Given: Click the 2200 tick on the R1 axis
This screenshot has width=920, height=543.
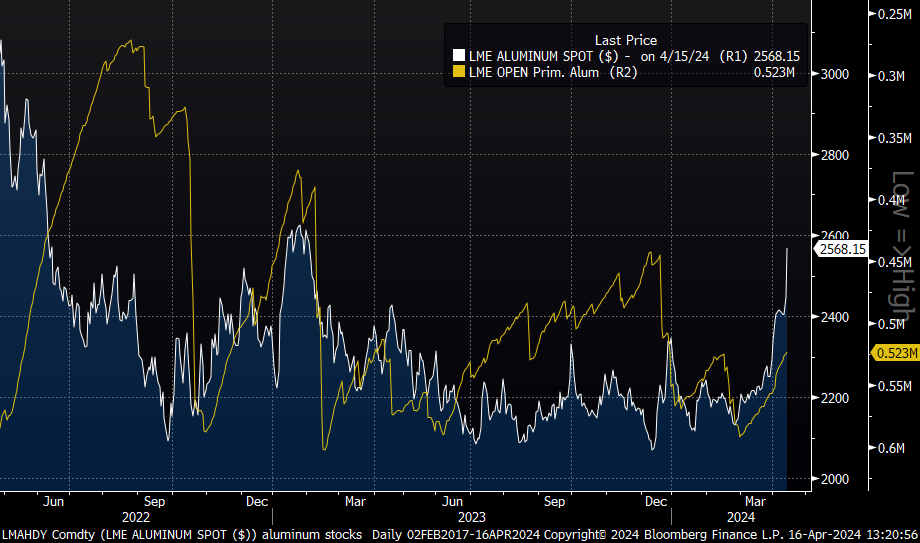Looking at the screenshot, I should tap(834, 398).
